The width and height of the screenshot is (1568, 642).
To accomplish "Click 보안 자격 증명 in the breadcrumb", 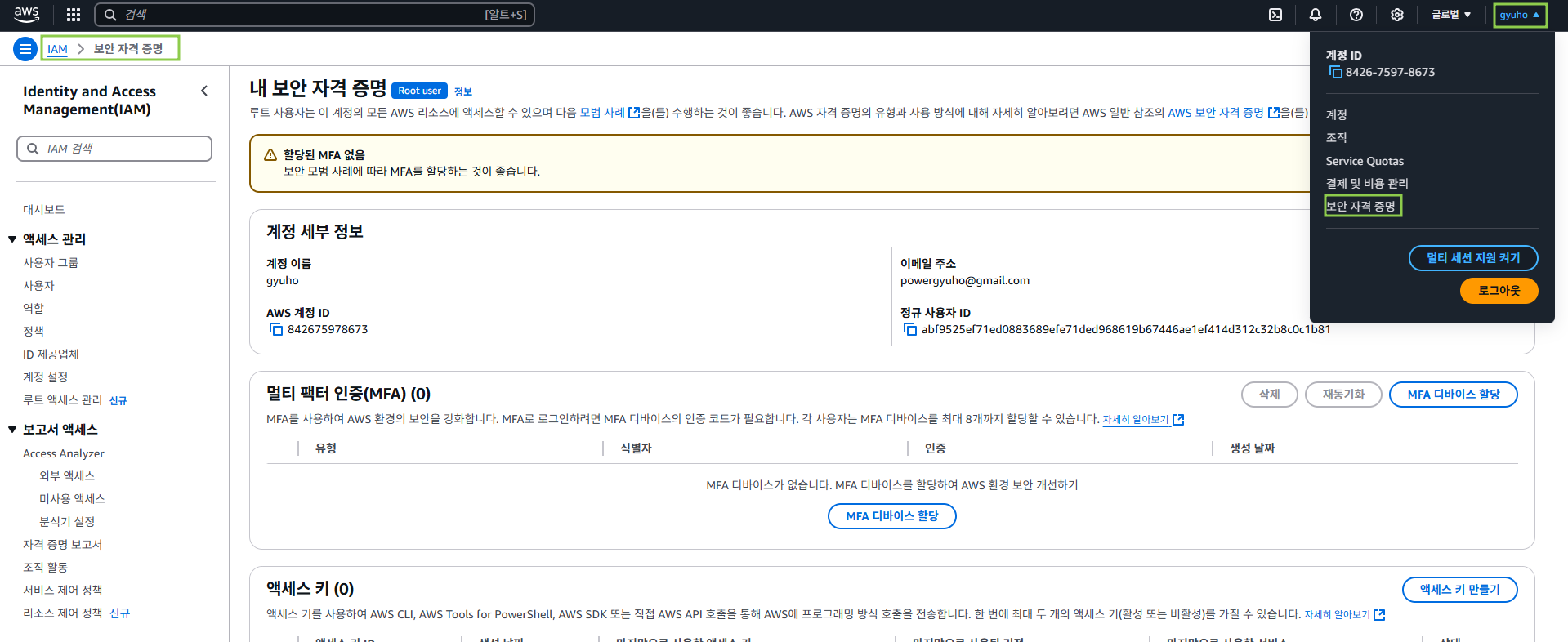I will click(x=128, y=49).
